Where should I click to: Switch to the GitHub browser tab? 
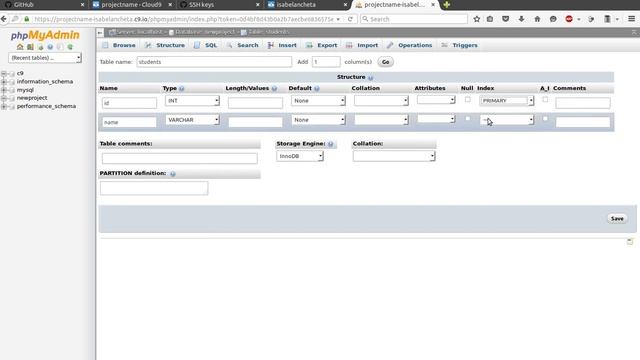point(43,5)
